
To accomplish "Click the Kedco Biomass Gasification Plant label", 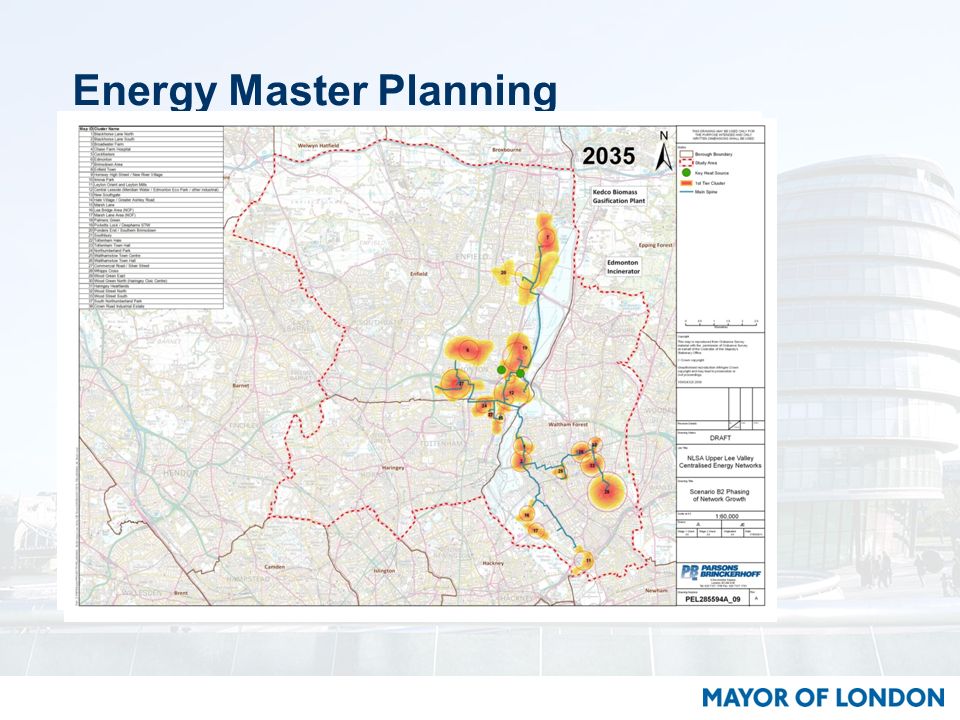I will (x=619, y=196).
